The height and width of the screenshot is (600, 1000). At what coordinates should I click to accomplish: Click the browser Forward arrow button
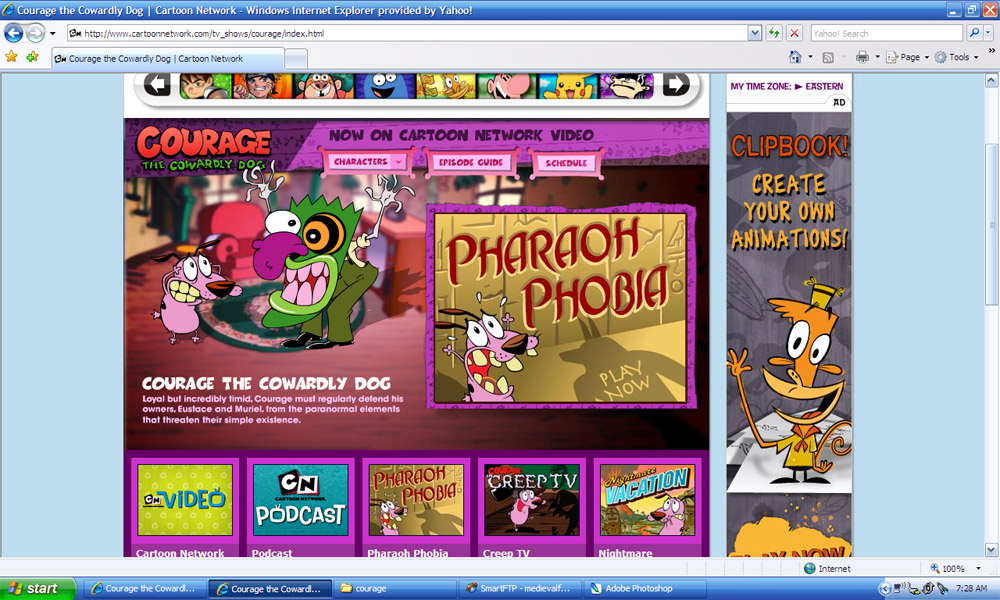click(x=35, y=33)
